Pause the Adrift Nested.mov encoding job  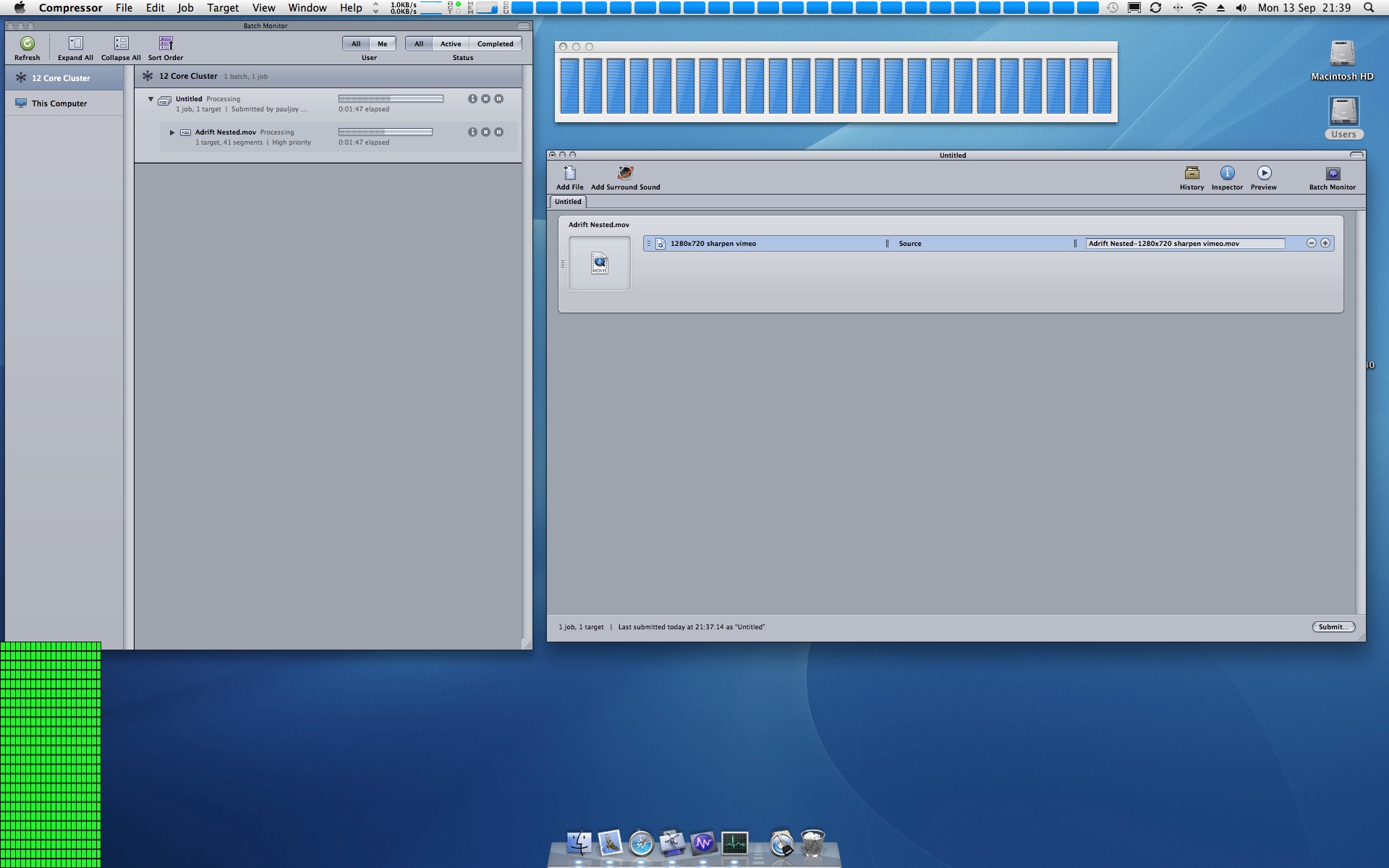click(x=498, y=132)
